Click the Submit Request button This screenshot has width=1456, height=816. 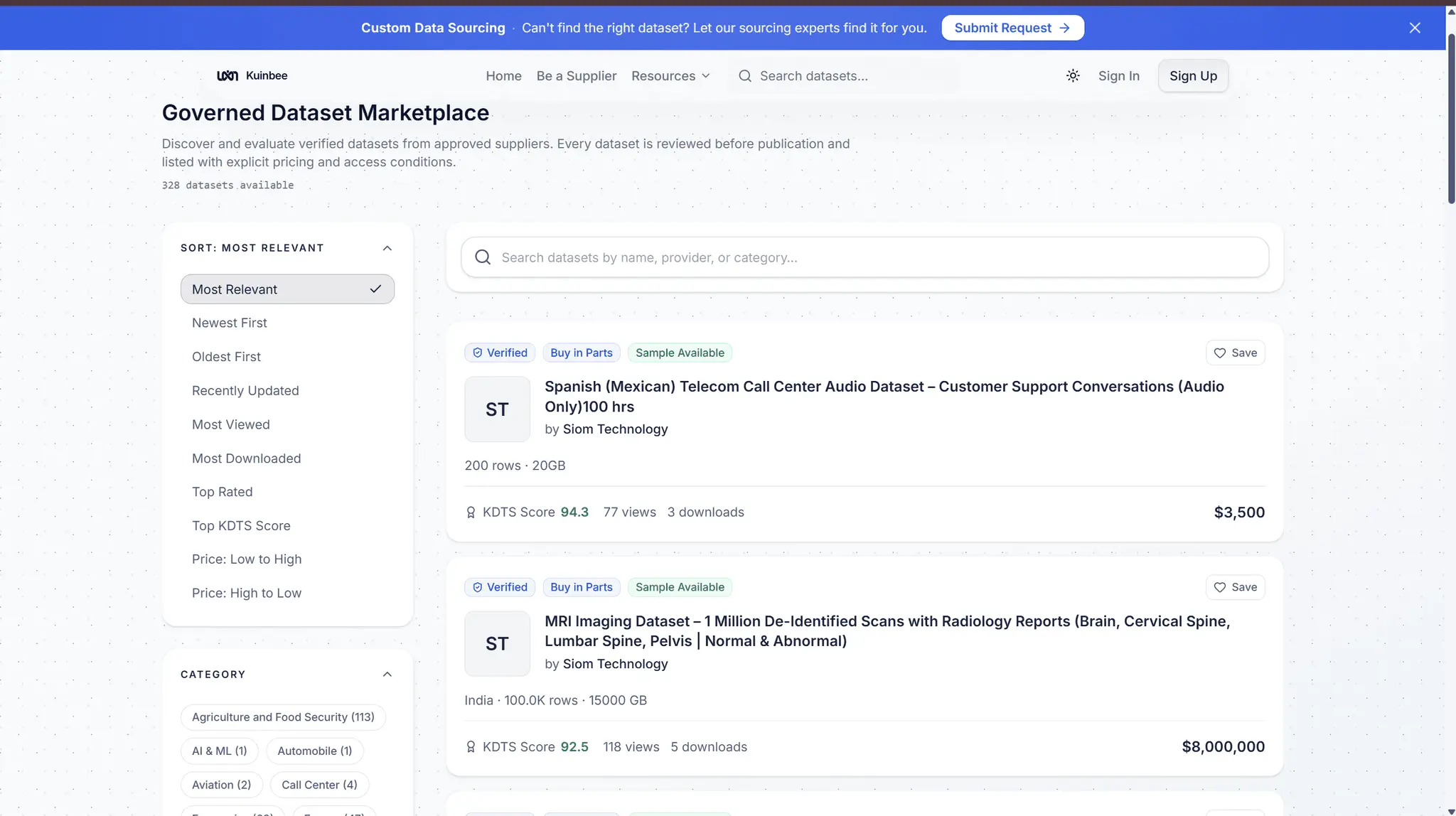coord(1012,28)
